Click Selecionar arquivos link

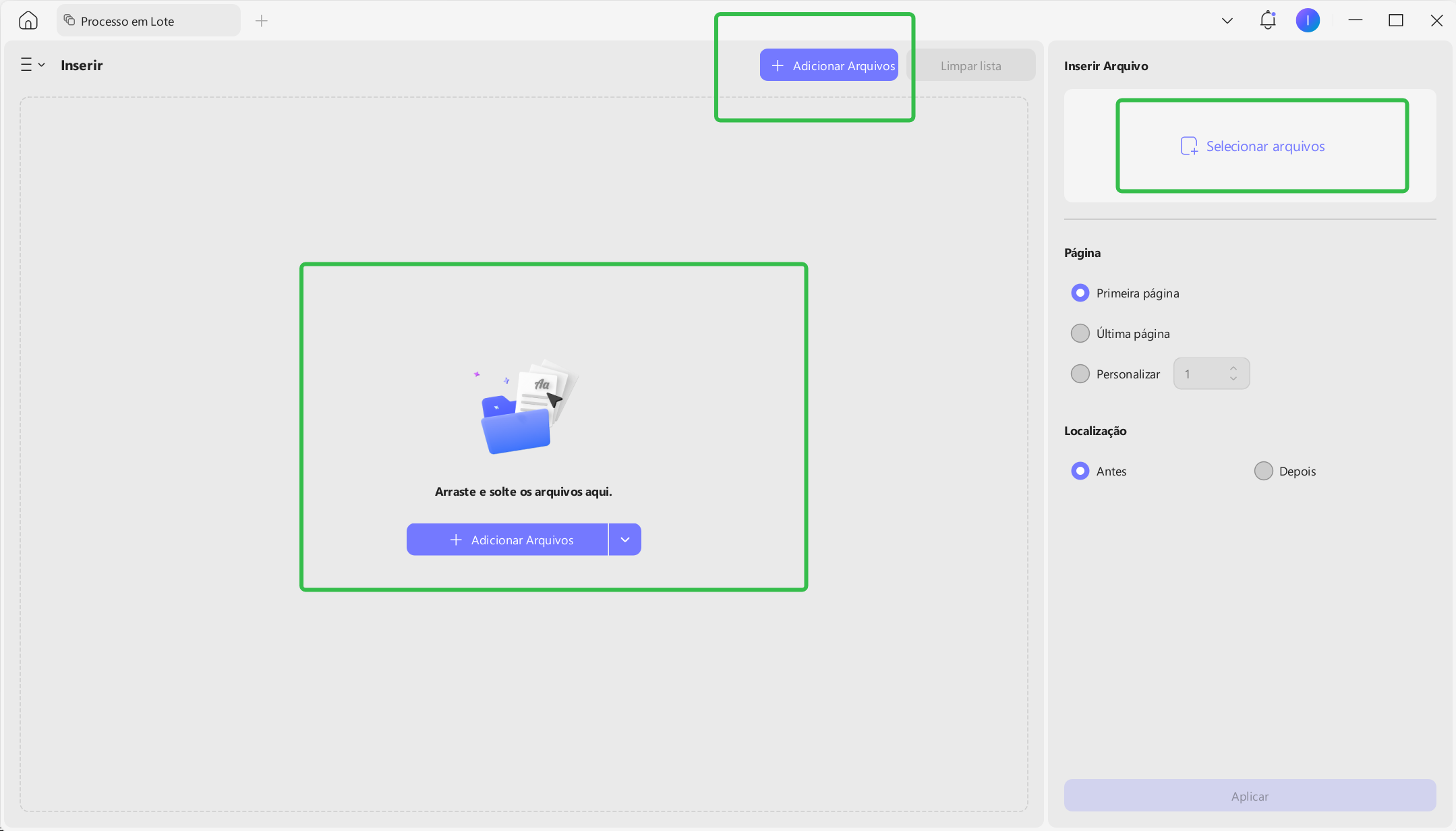1252,146
